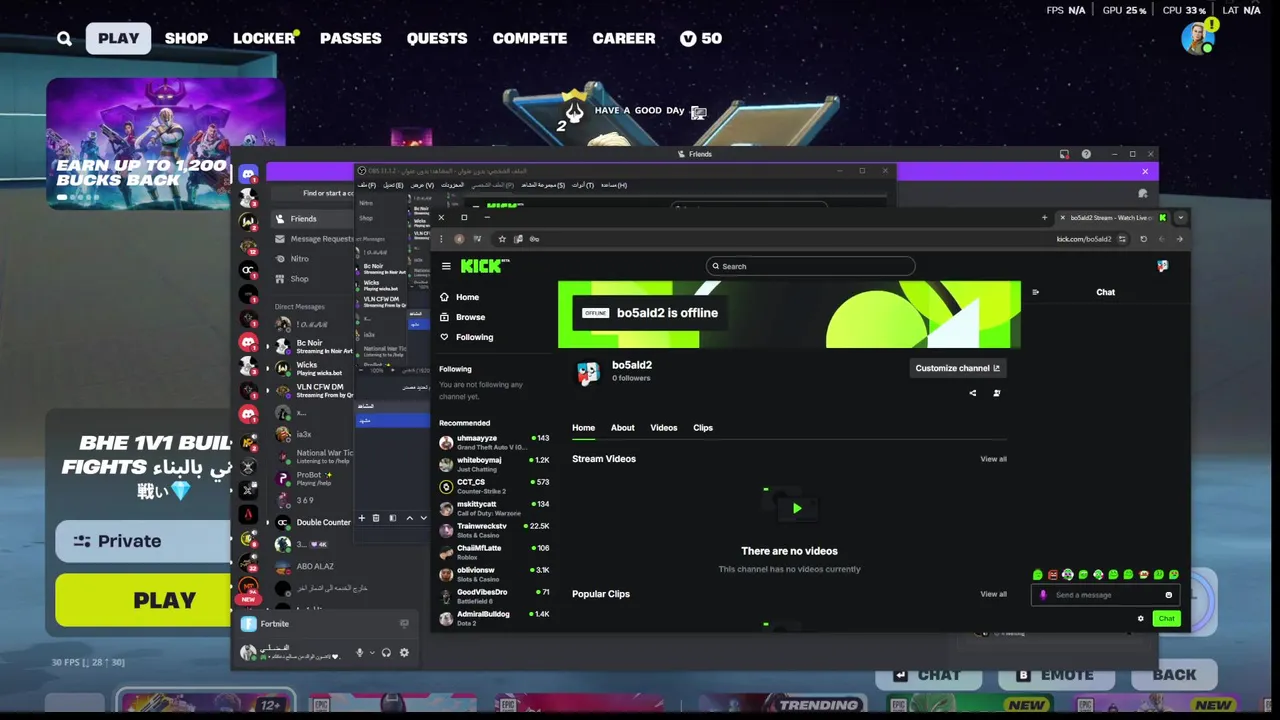Image resolution: width=1280 pixels, height=720 pixels.
Task: Deafen with Discord headphones icon
Action: tap(386, 653)
